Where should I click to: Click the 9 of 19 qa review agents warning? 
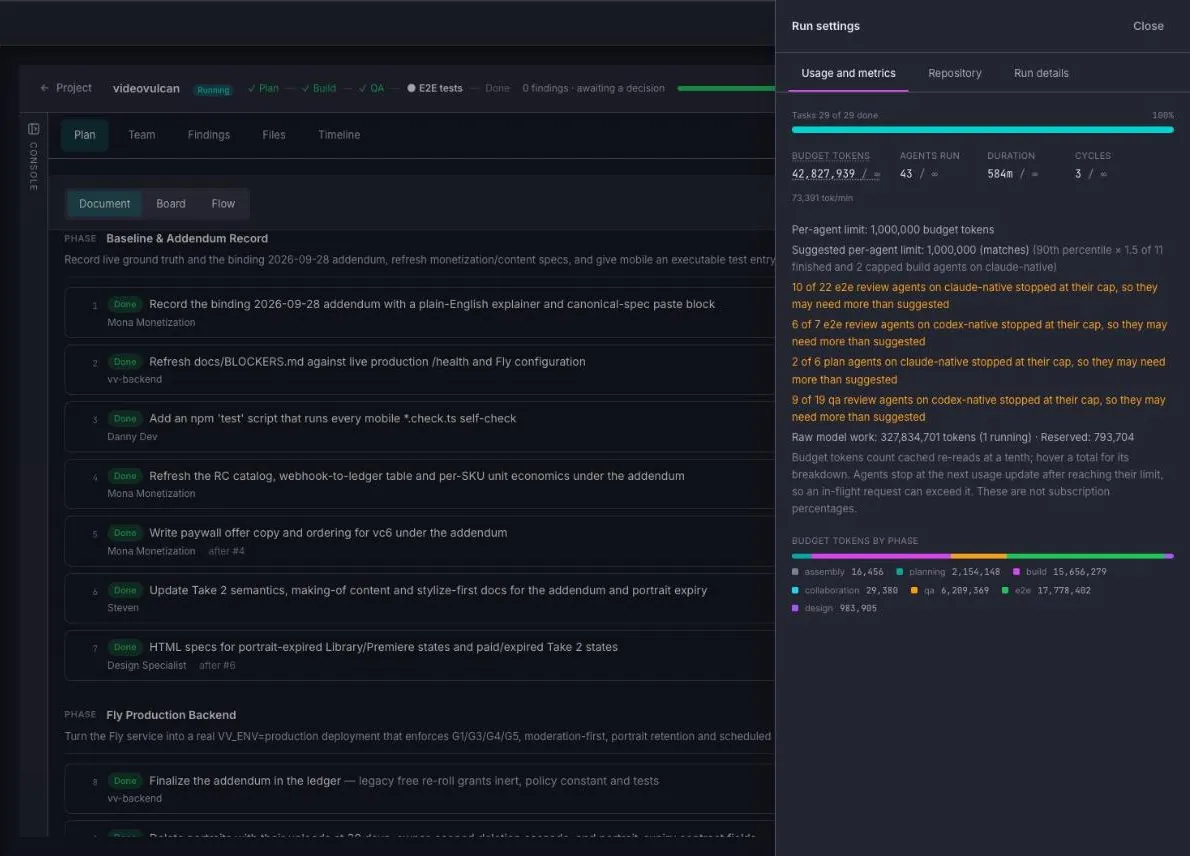(978, 408)
